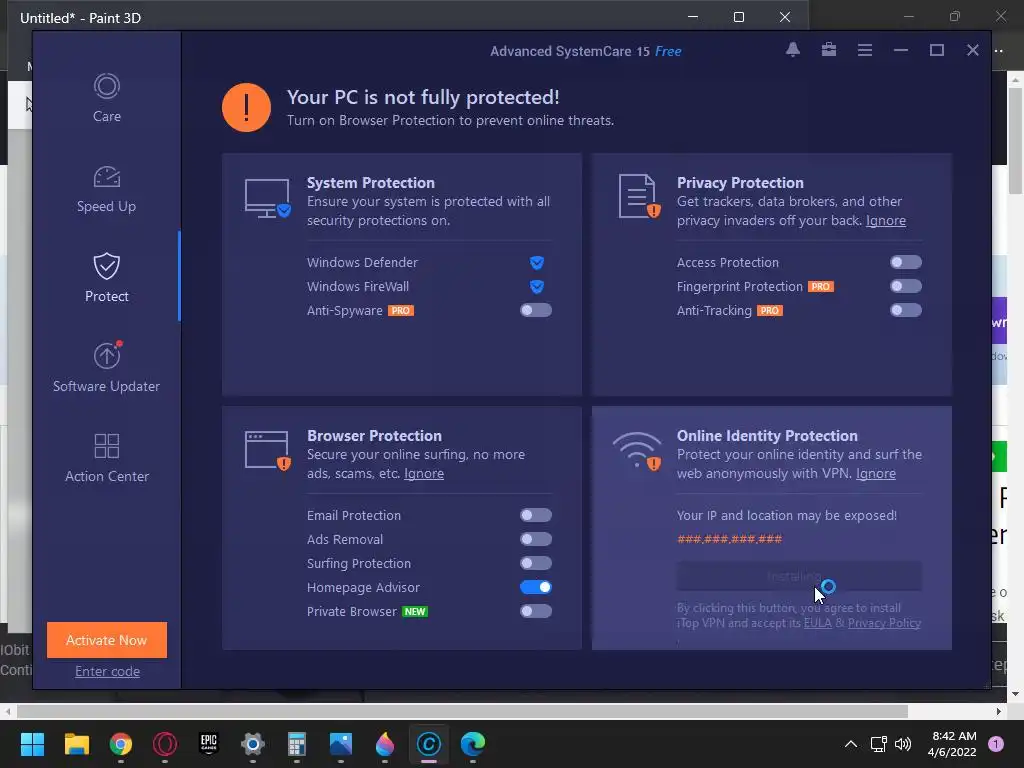Open Software Updater in sidebar

pyautogui.click(x=106, y=368)
